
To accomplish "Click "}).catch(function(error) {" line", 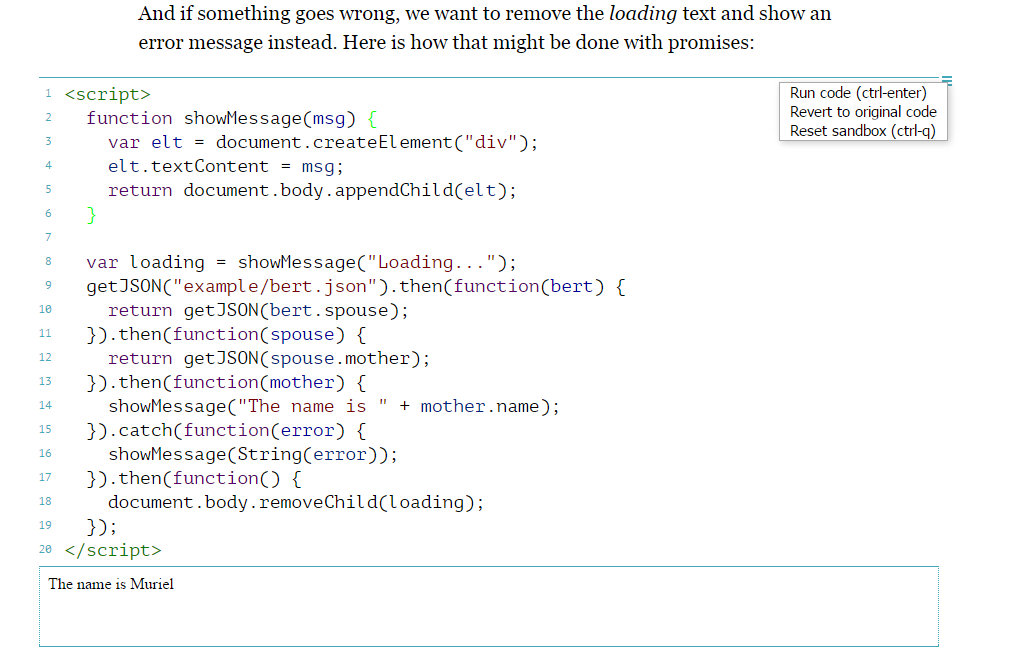I will click(x=227, y=430).
